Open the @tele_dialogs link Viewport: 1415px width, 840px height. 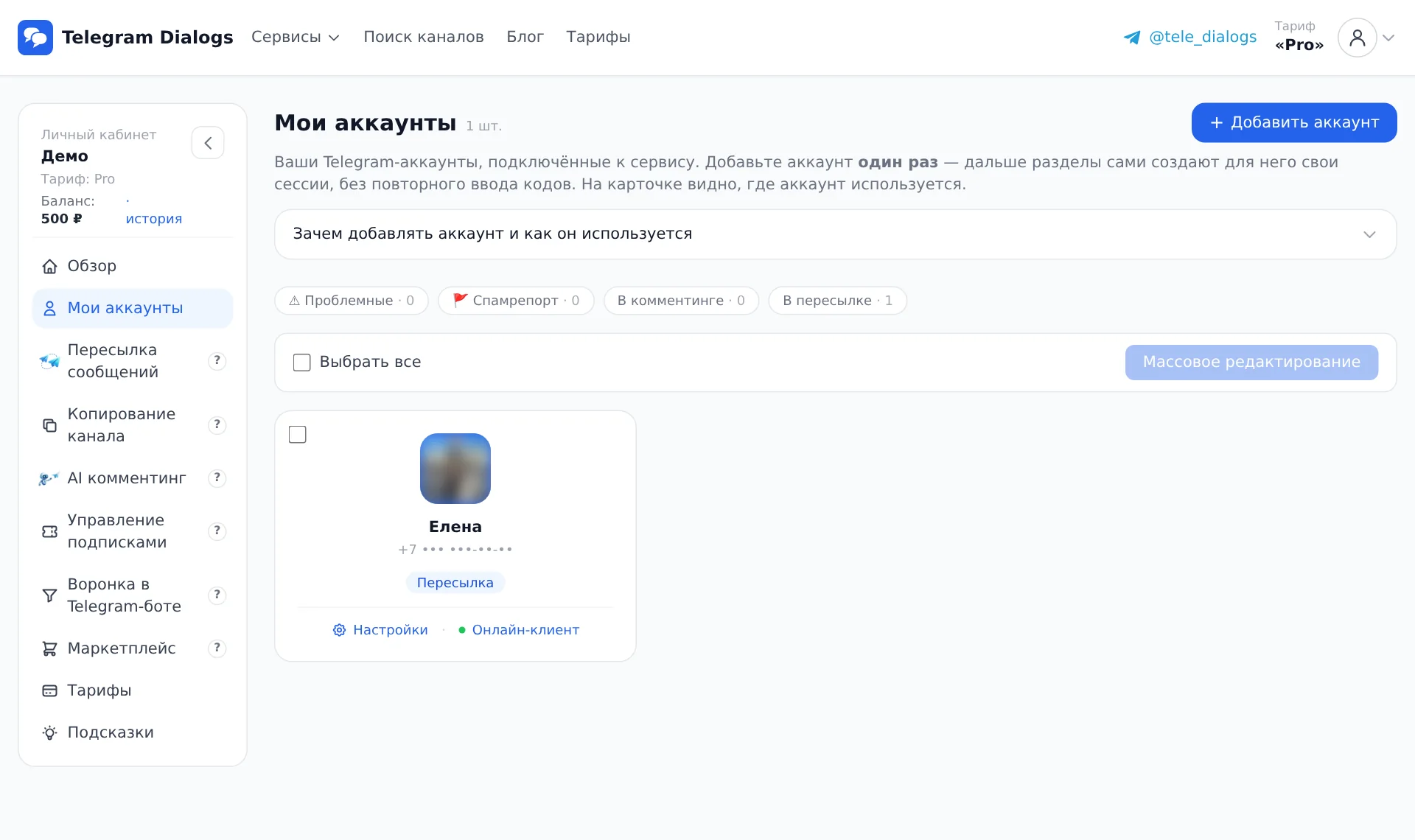pyautogui.click(x=1203, y=37)
